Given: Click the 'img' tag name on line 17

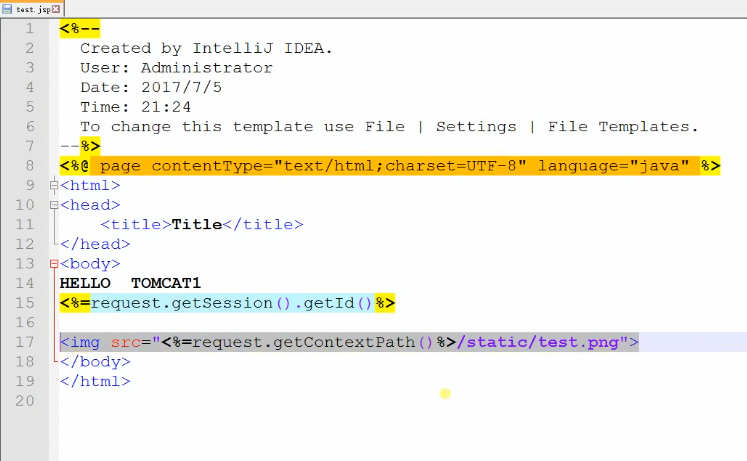Looking at the screenshot, I should (85, 342).
